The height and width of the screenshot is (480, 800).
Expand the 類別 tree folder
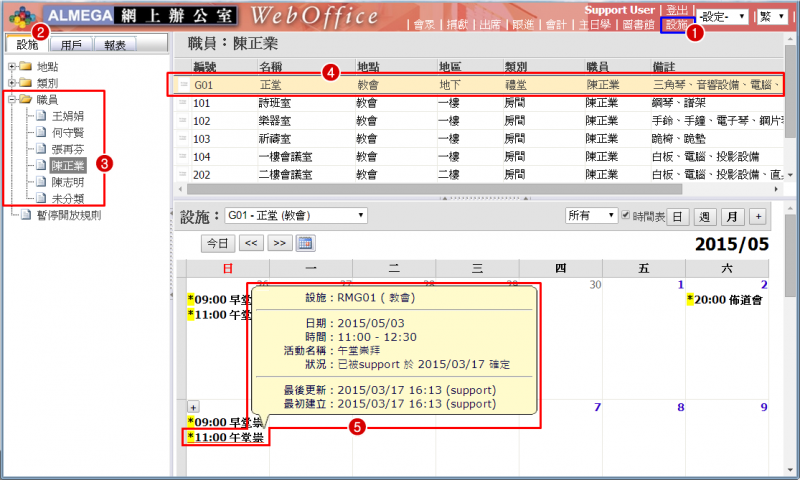(11, 82)
